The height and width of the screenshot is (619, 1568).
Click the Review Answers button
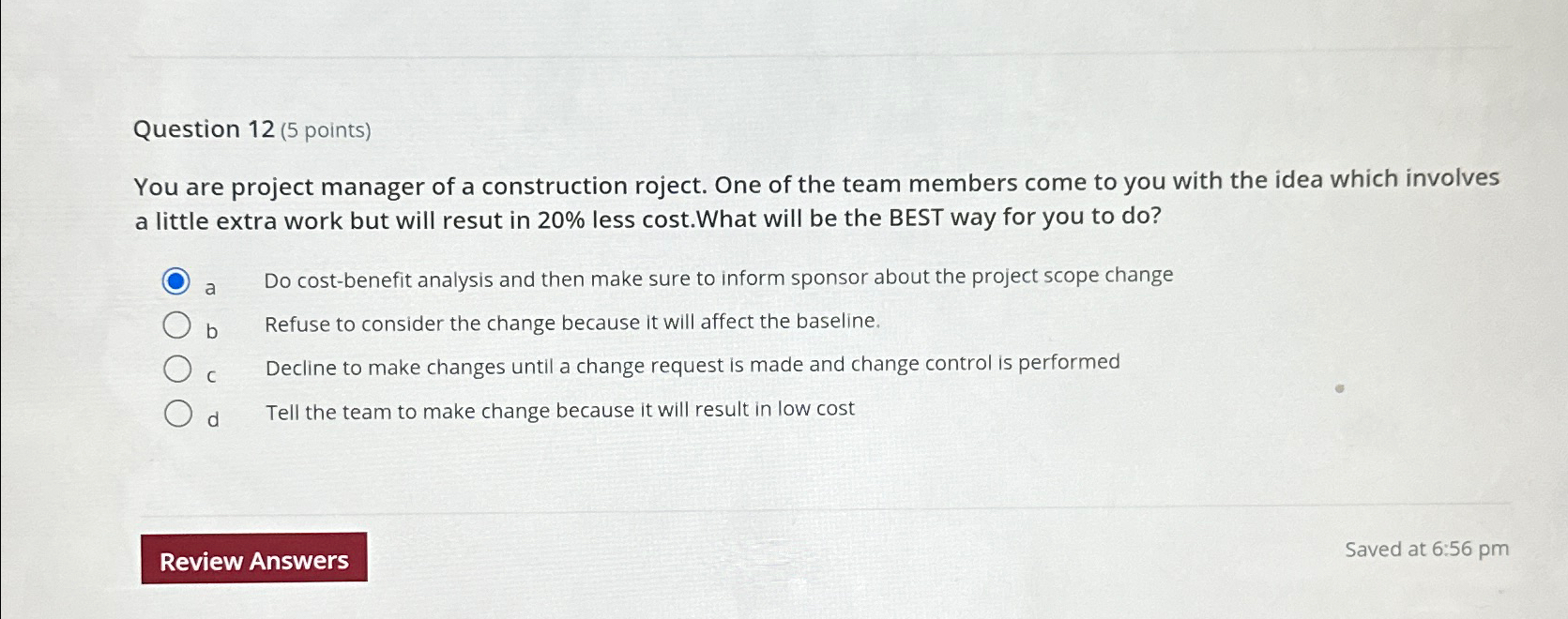[x=254, y=560]
